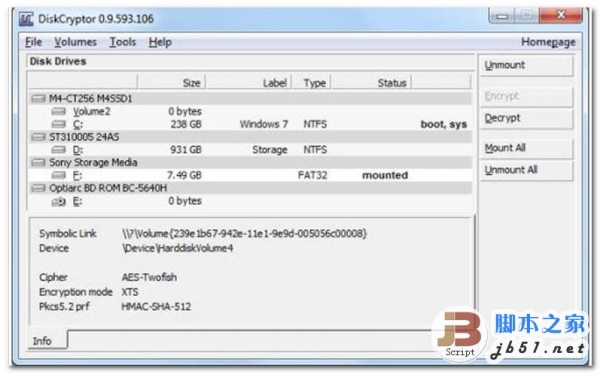Viewport: 600px width, 374px height.
Task: Click the \Device\HarddiskVolume4 value
Action: 177,248
